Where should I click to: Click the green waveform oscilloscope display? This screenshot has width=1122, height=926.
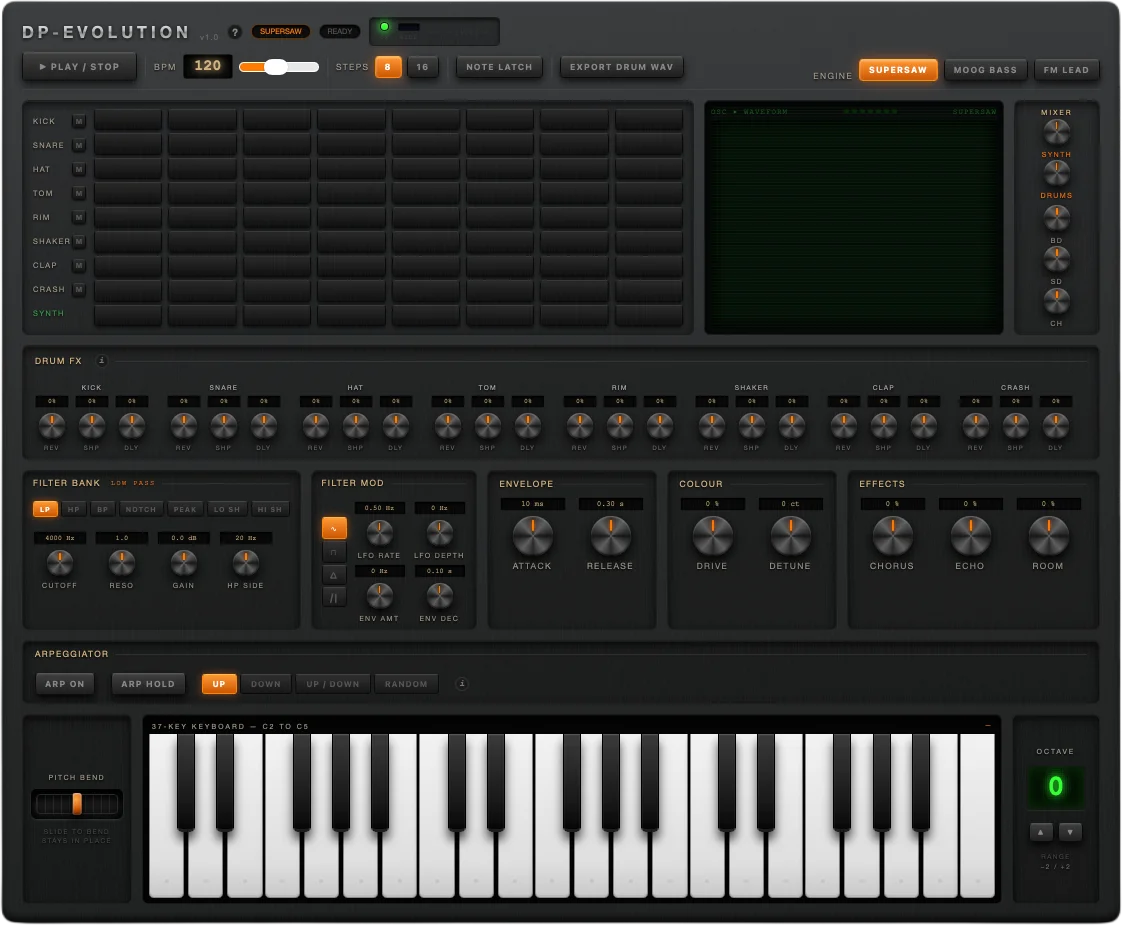(854, 218)
